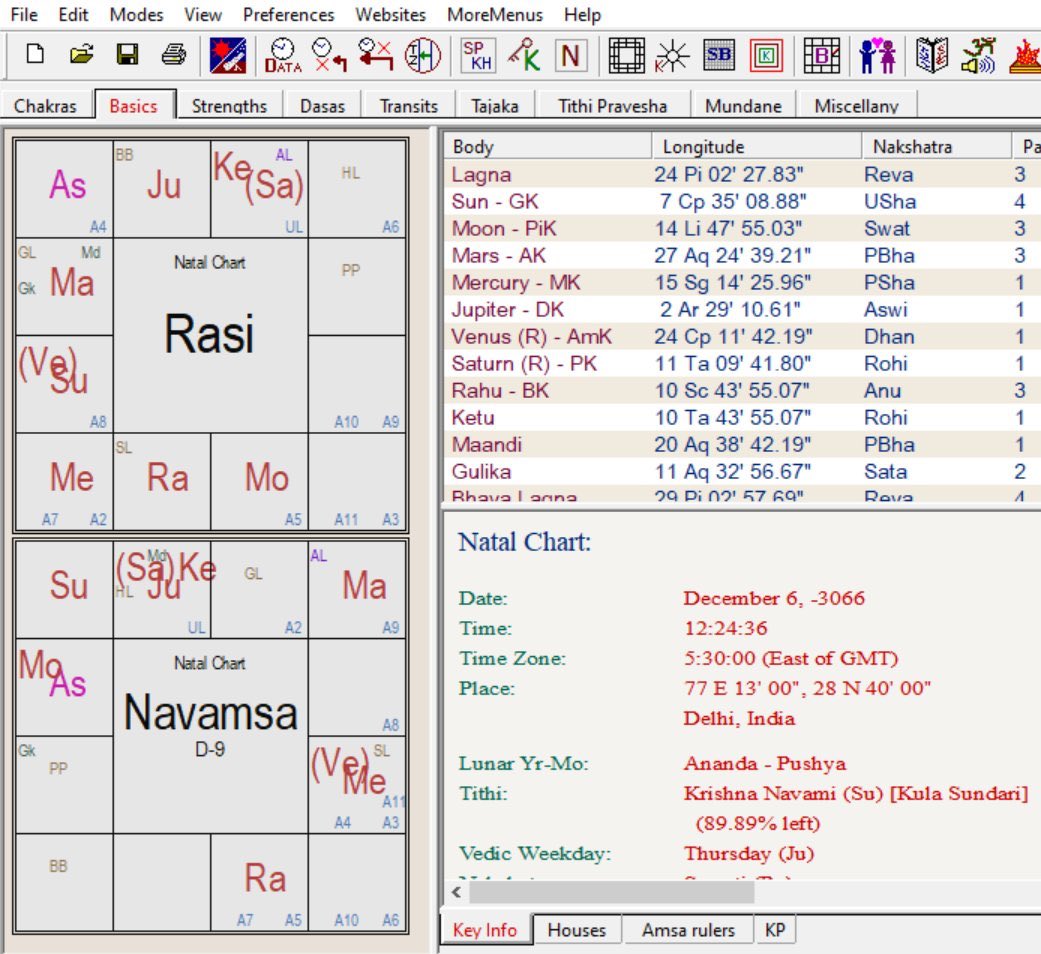Create a new chart with New icon
Viewport: 1041px width, 954px height.
35,54
